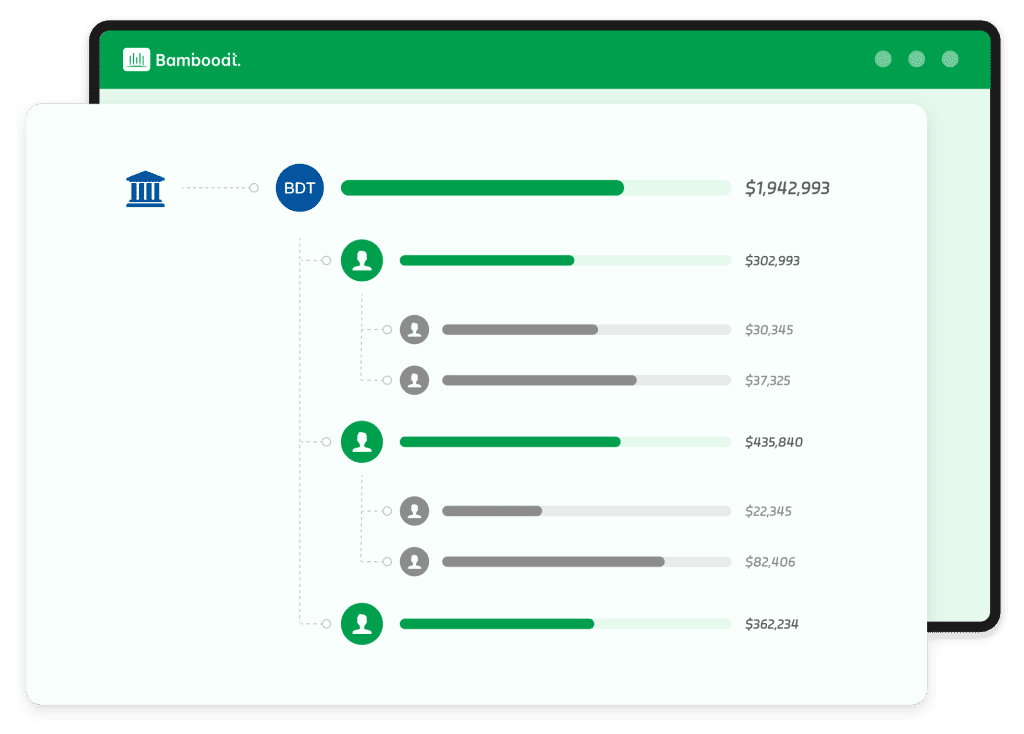Click the $435,840 amount label
Image resolution: width=1024 pixels, height=734 pixels.
pyautogui.click(x=773, y=442)
